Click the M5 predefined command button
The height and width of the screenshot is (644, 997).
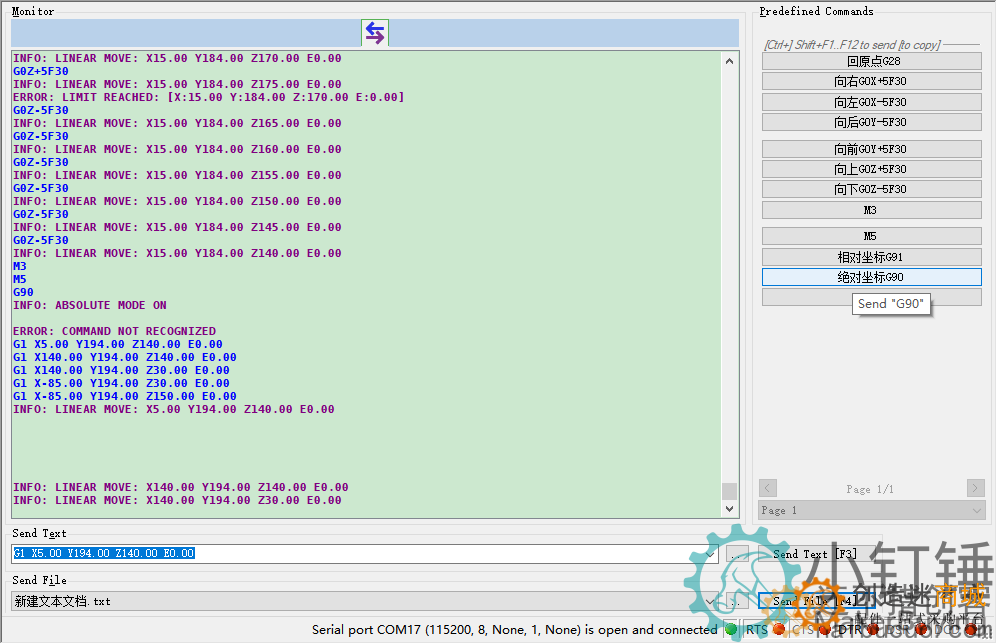[872, 236]
